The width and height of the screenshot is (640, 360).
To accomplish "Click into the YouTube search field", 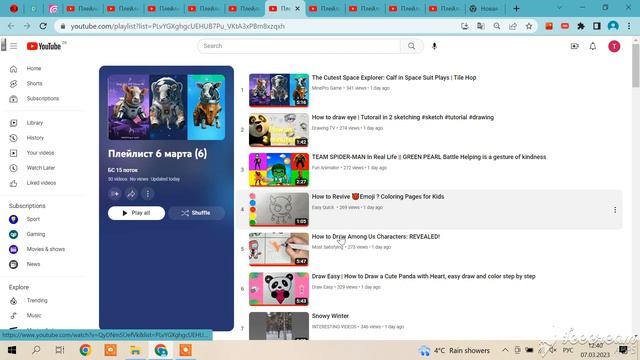I will point(299,46).
